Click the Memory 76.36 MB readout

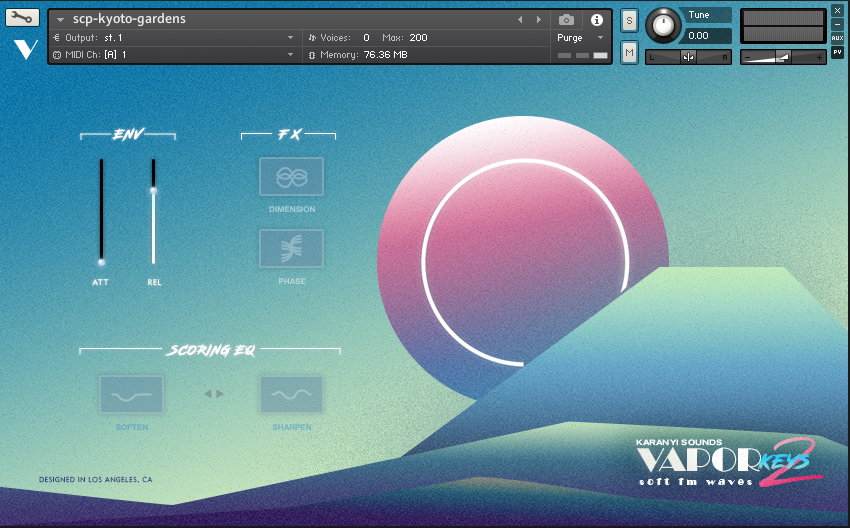pyautogui.click(x=385, y=55)
